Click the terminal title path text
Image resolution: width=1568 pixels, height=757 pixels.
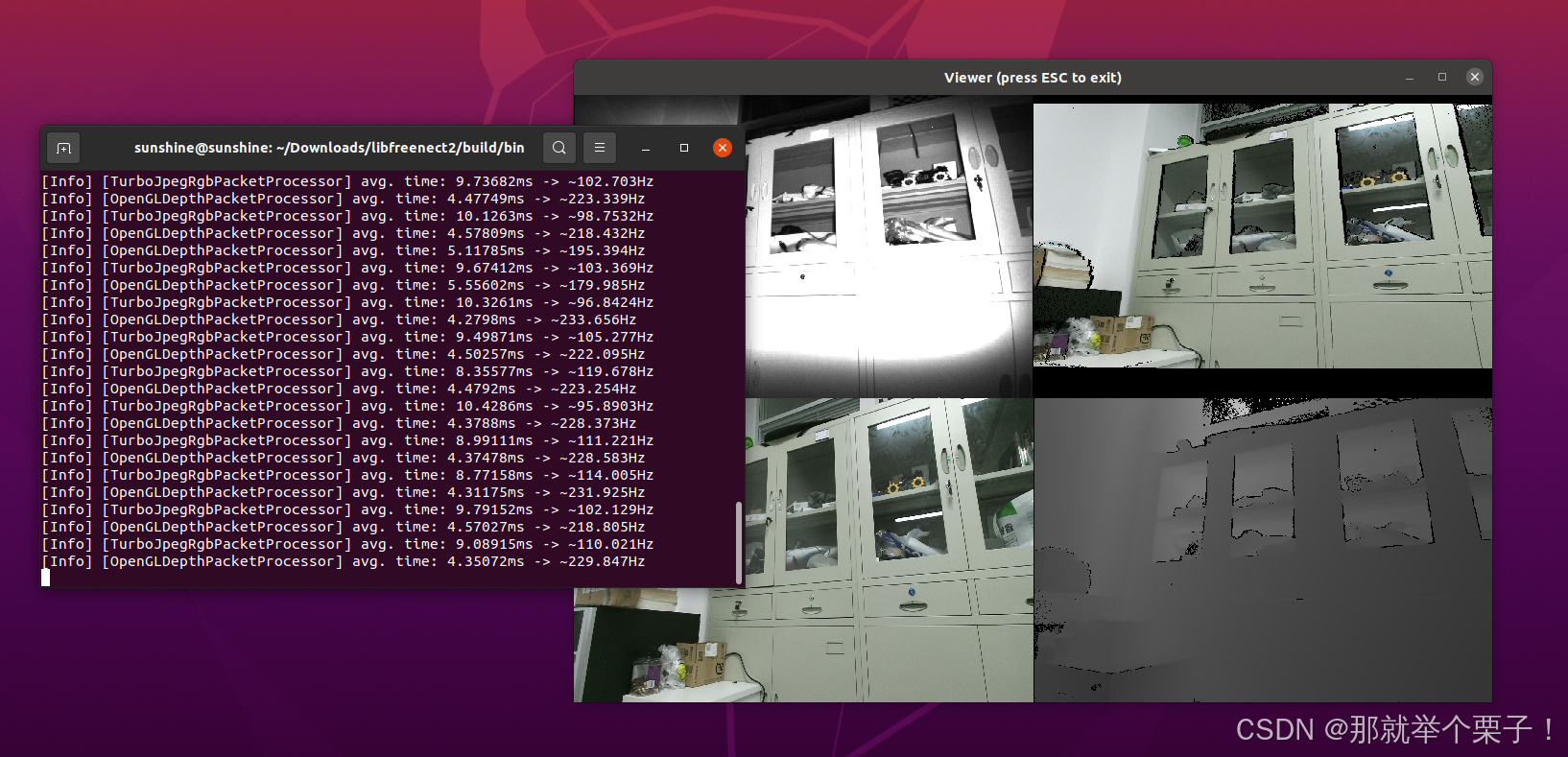[329, 148]
